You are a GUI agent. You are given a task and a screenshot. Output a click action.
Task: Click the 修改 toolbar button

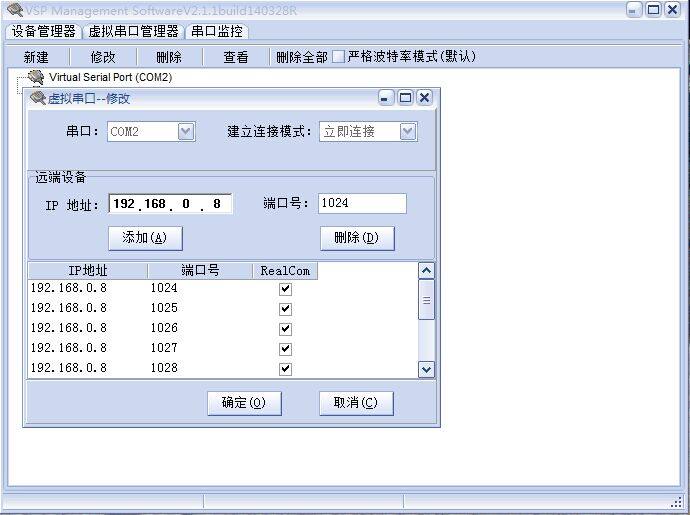pyautogui.click(x=103, y=57)
